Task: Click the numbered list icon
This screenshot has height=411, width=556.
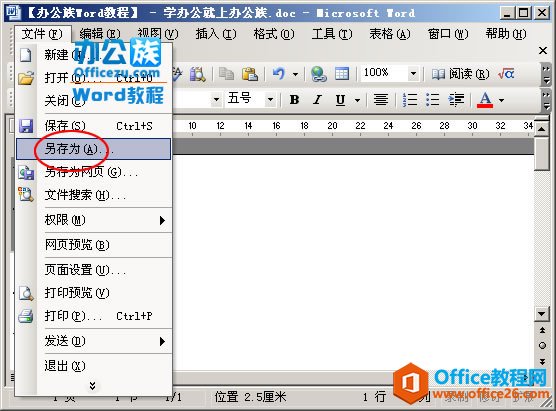Action: [409, 100]
